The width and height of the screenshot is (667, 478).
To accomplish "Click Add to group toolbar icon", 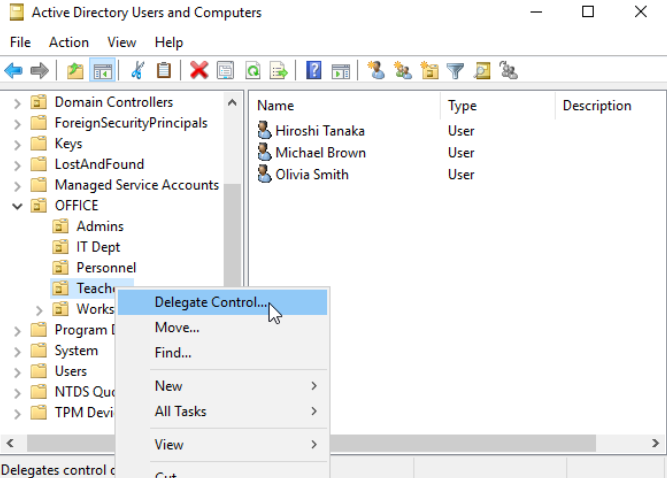I will pyautogui.click(x=509, y=71).
